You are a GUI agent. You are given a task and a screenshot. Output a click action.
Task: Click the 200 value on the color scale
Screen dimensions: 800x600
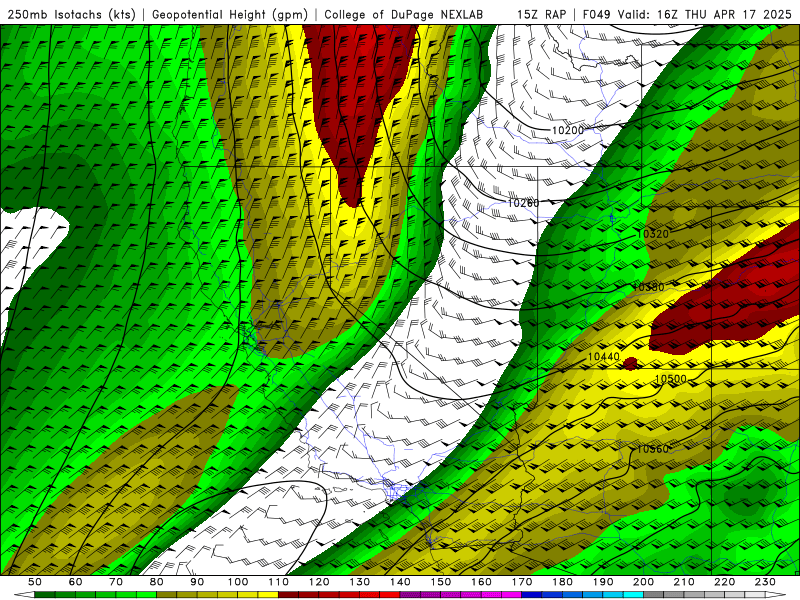point(643,582)
